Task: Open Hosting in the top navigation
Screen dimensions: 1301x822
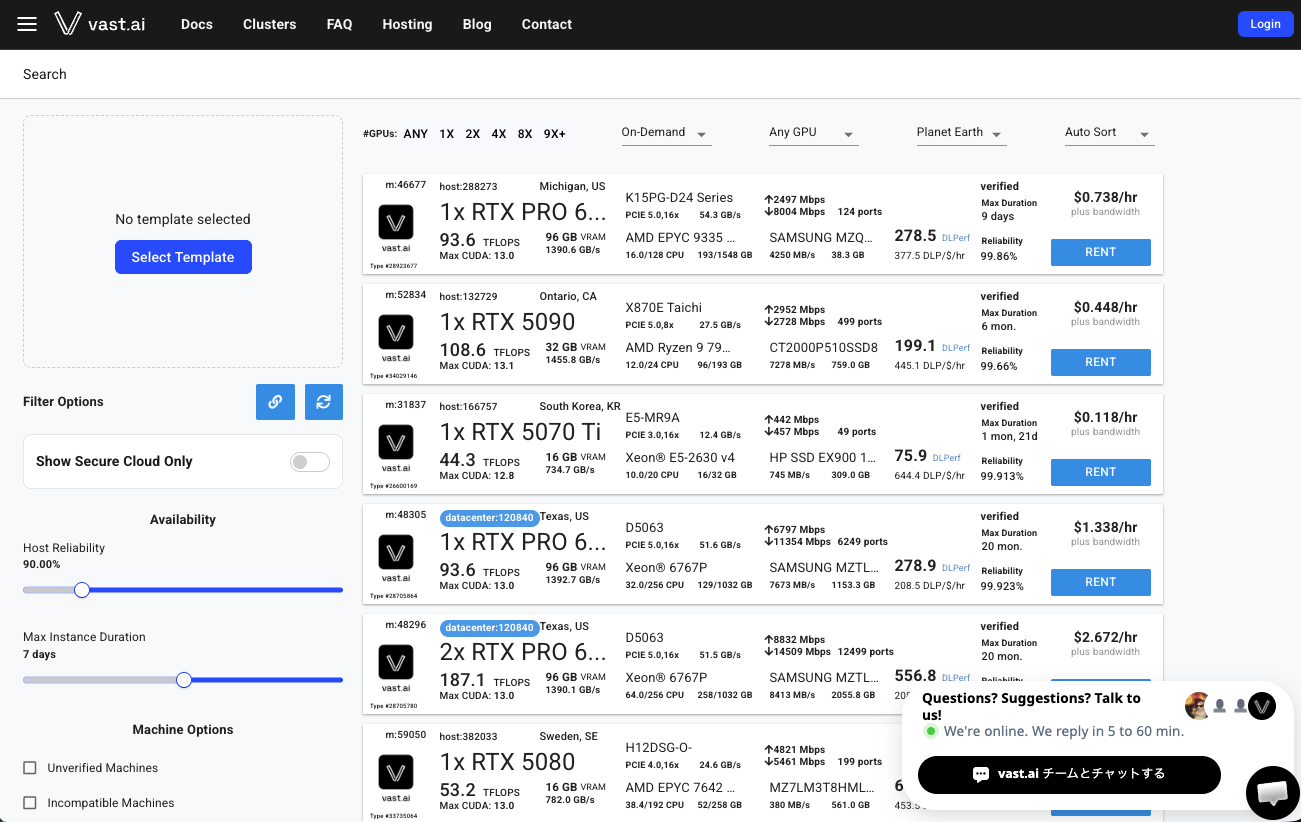Action: pos(407,24)
